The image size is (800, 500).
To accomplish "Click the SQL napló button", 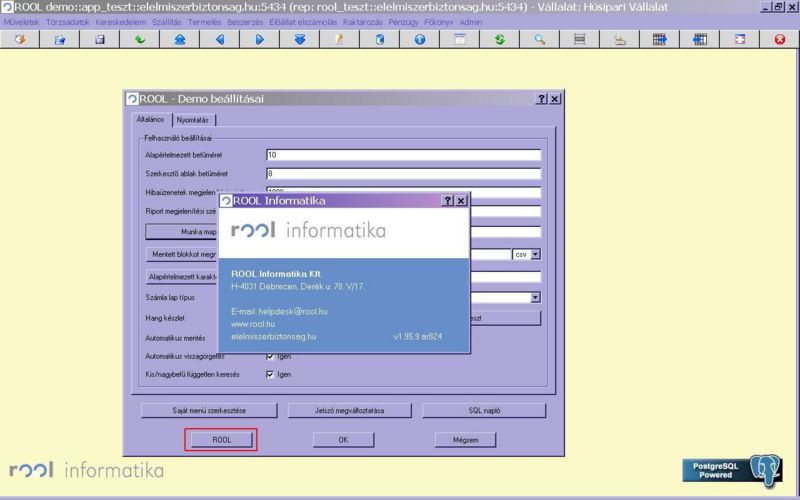I will [484, 410].
